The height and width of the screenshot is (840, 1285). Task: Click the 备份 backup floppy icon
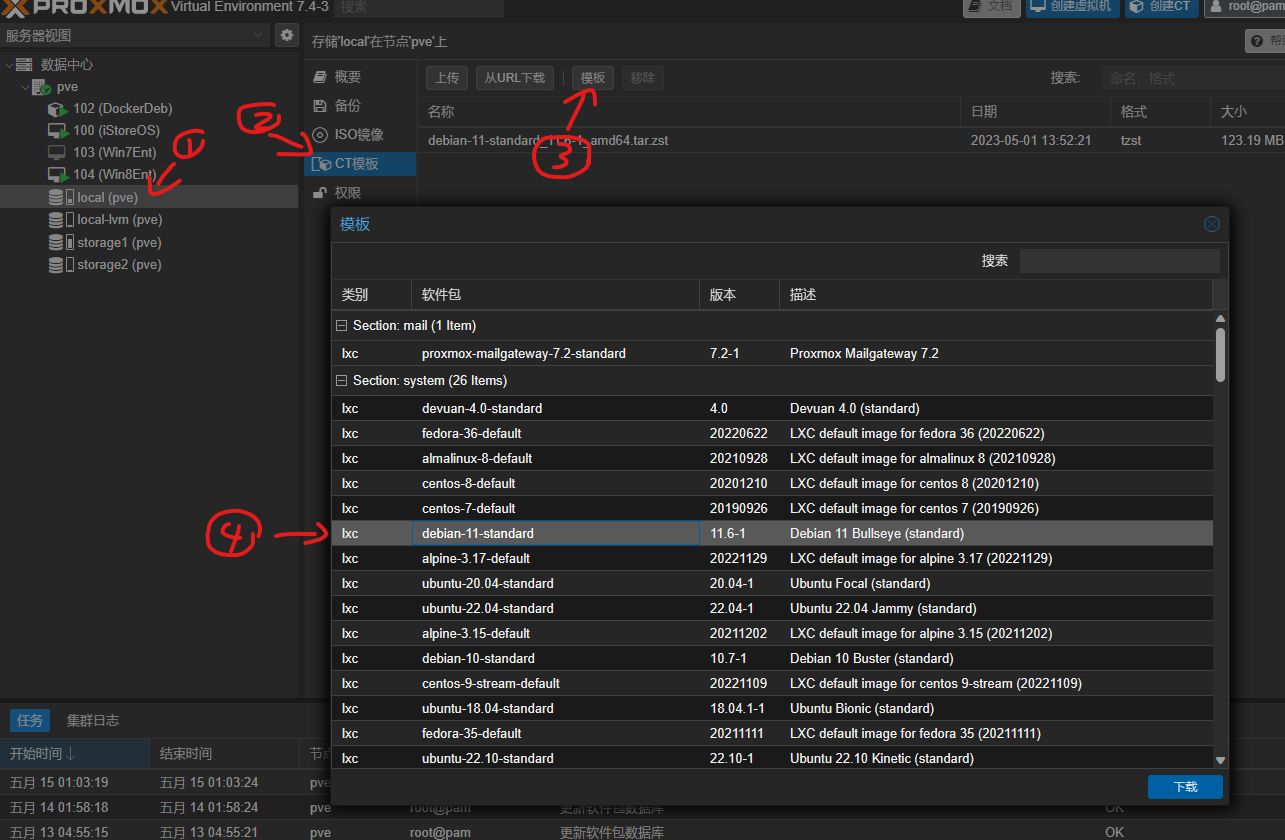click(320, 105)
